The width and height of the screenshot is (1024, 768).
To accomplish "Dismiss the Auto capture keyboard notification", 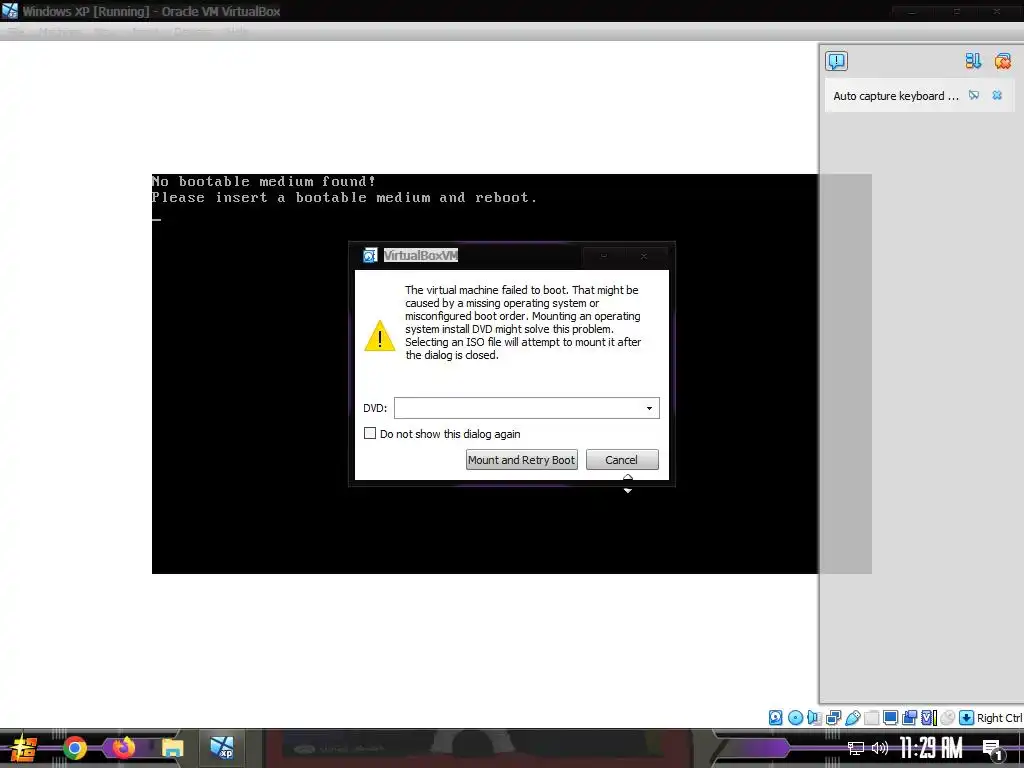I will pos(997,95).
